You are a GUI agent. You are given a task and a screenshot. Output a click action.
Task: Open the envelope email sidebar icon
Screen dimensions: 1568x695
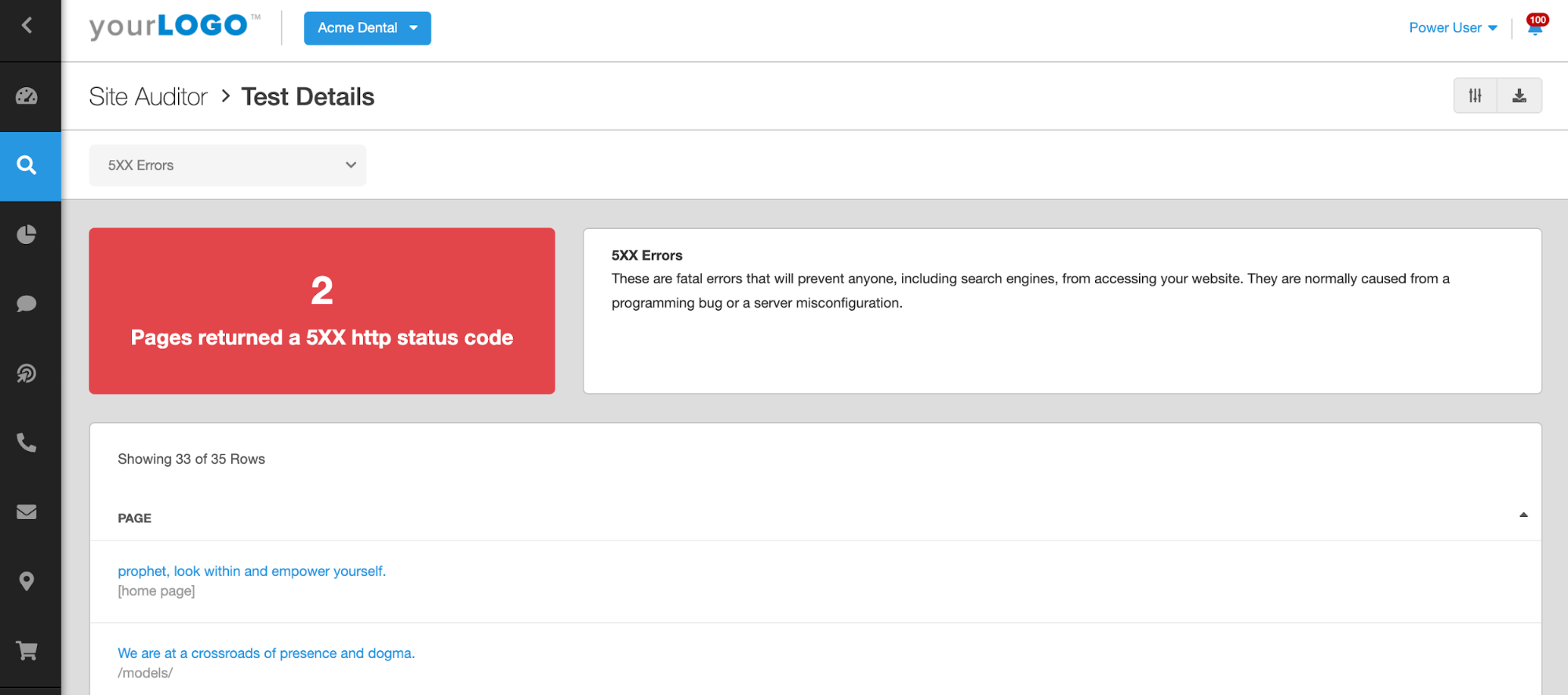[27, 512]
